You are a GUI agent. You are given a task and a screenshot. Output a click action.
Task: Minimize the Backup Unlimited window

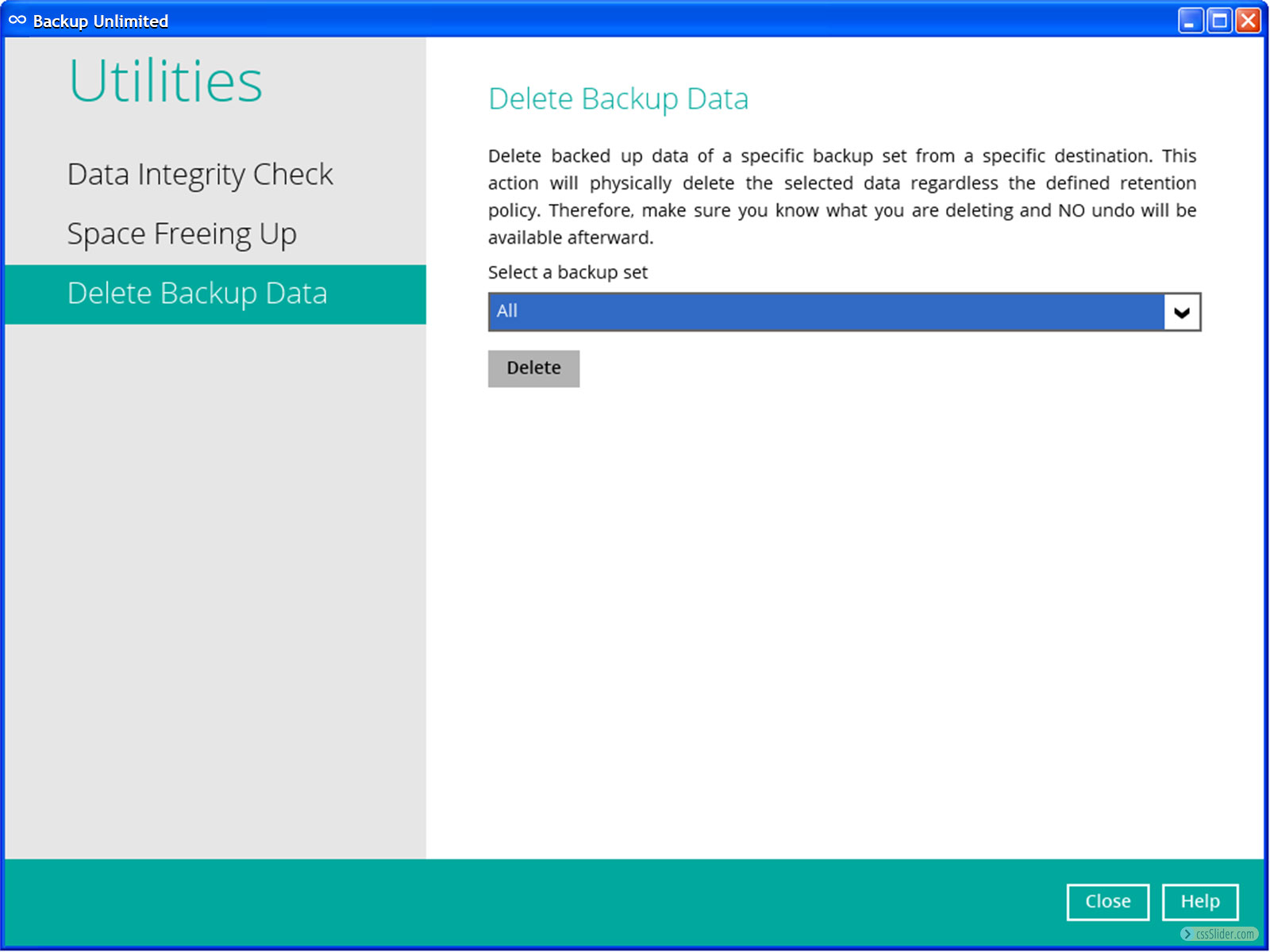pyautogui.click(x=1190, y=21)
